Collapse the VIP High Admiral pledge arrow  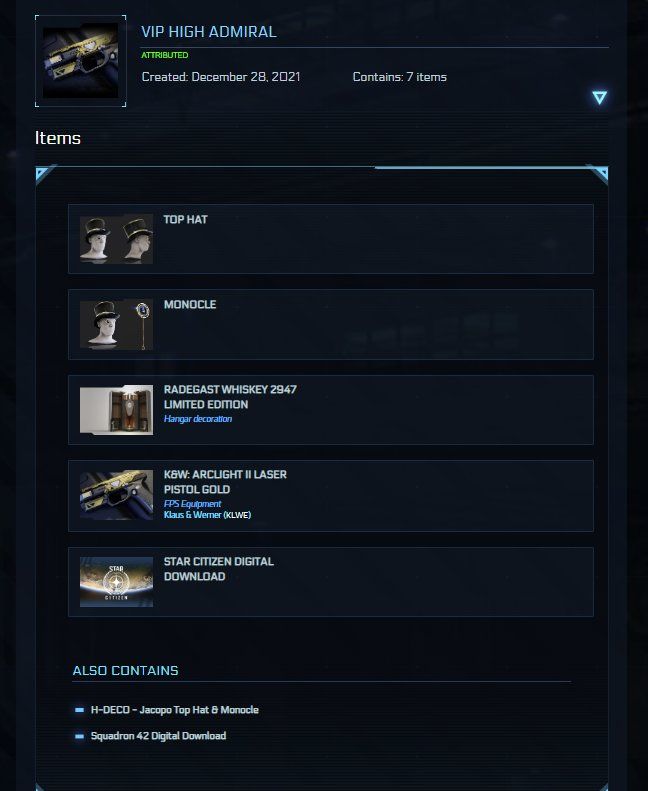point(599,97)
